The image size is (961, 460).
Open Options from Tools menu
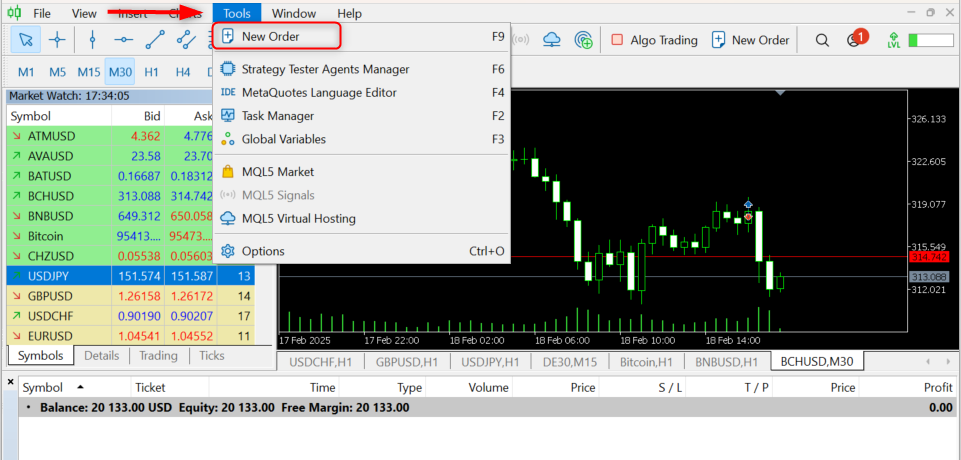tap(362, 251)
